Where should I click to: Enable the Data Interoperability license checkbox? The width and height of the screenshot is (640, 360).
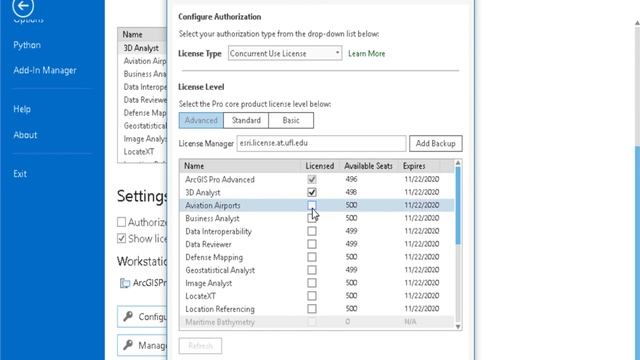(312, 231)
